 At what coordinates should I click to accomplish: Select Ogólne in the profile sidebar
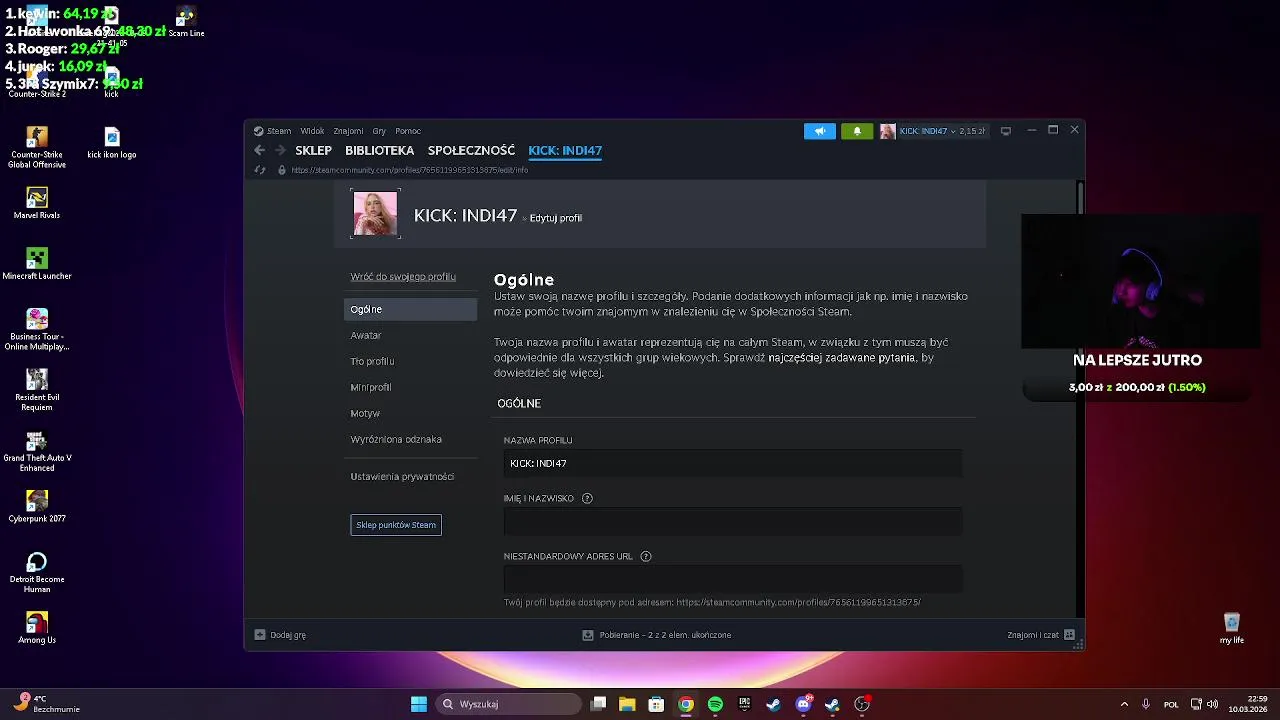point(411,309)
